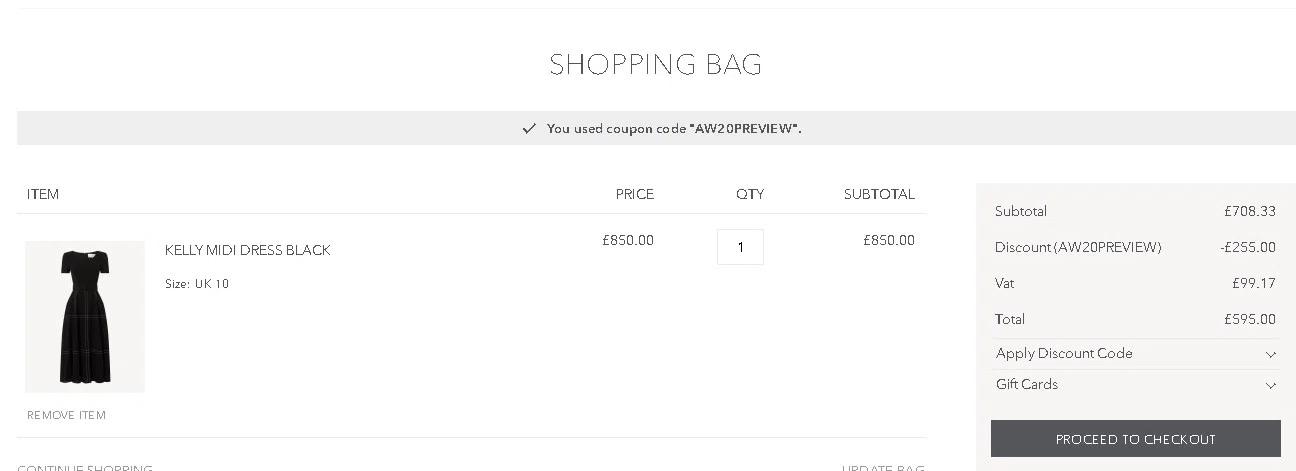Focus the quantity input field
The width and height of the screenshot is (1296, 471).
(740, 247)
